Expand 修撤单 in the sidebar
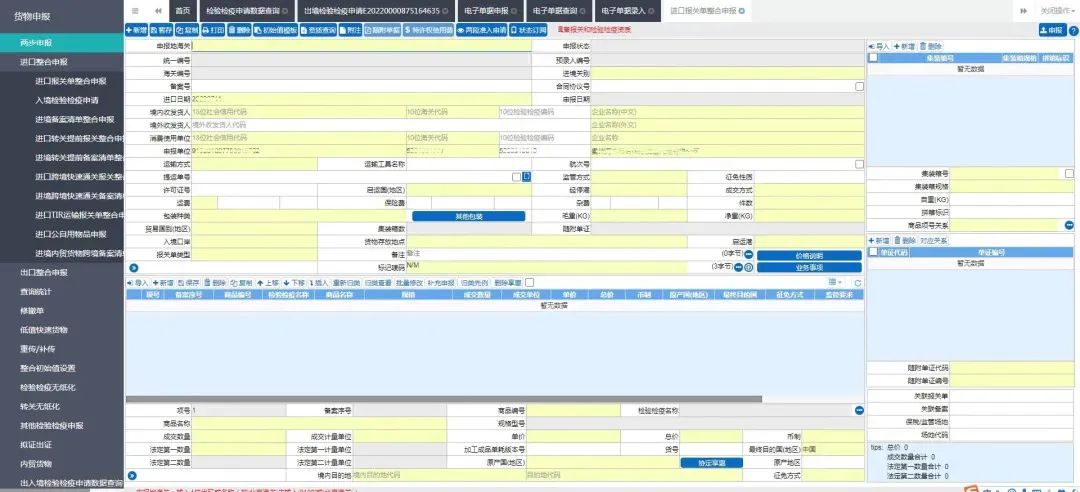The width and height of the screenshot is (1080, 492). click(x=62, y=311)
